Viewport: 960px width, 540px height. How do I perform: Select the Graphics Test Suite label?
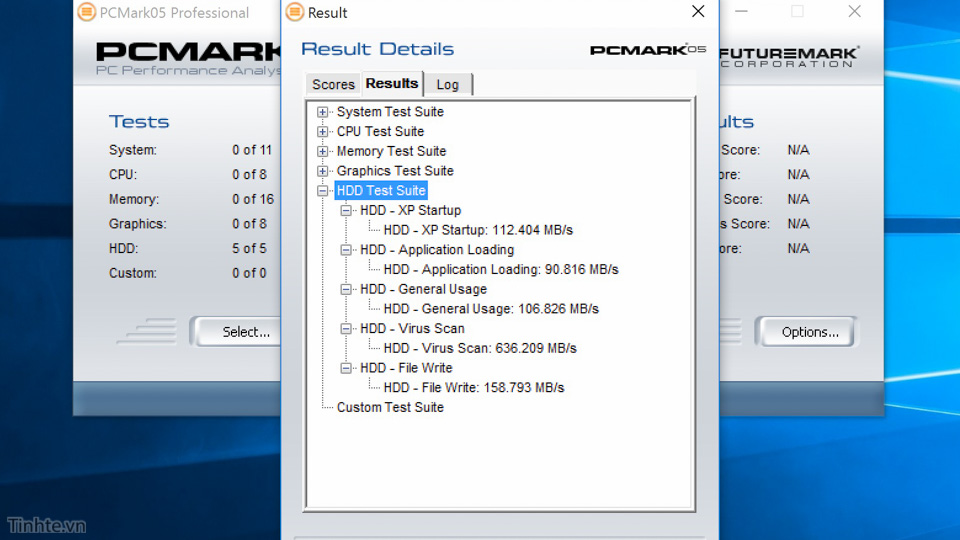[395, 171]
